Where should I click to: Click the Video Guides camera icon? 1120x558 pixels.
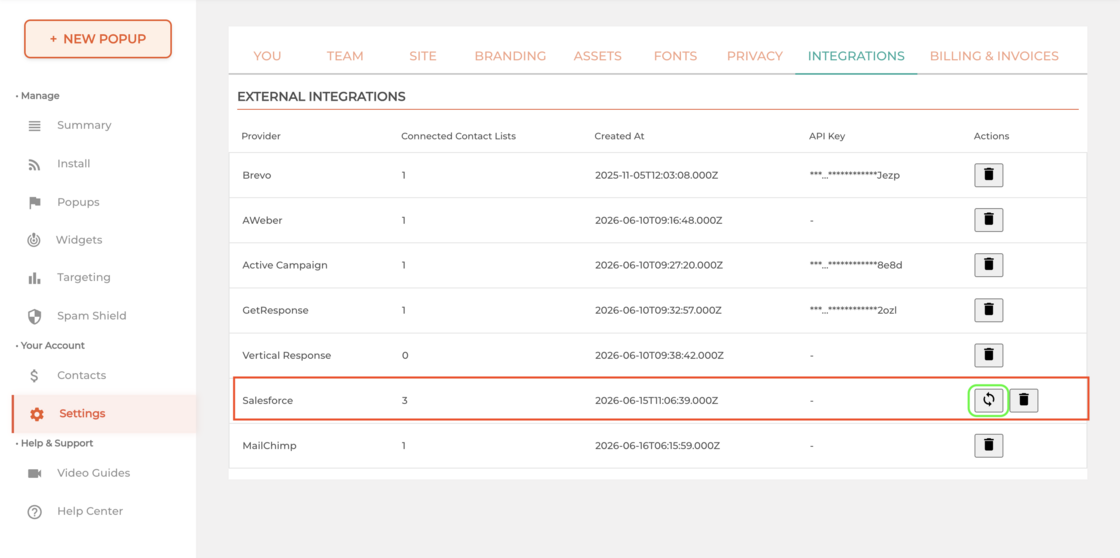pos(34,473)
